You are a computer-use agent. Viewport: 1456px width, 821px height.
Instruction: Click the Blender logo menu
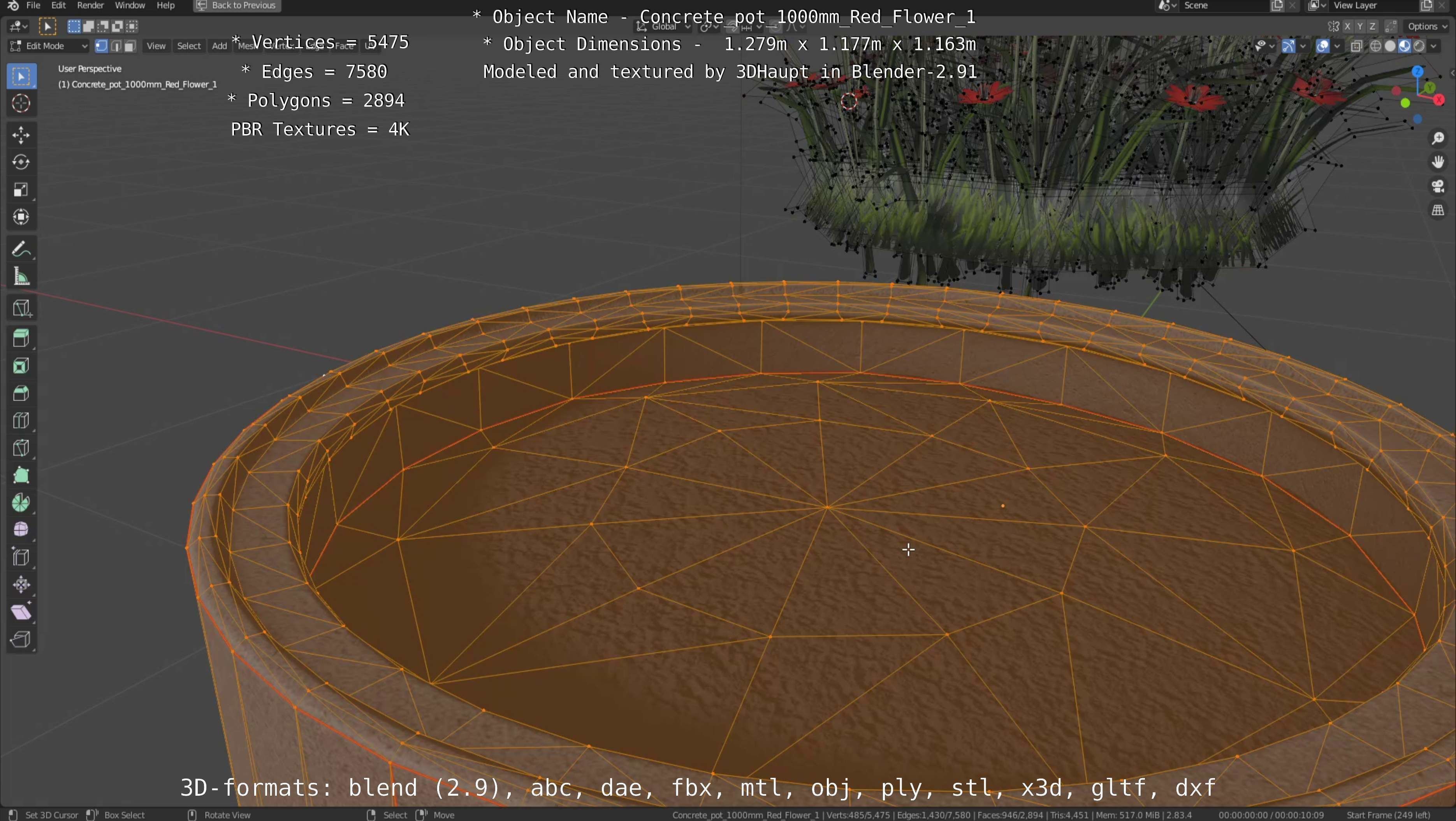(x=13, y=6)
